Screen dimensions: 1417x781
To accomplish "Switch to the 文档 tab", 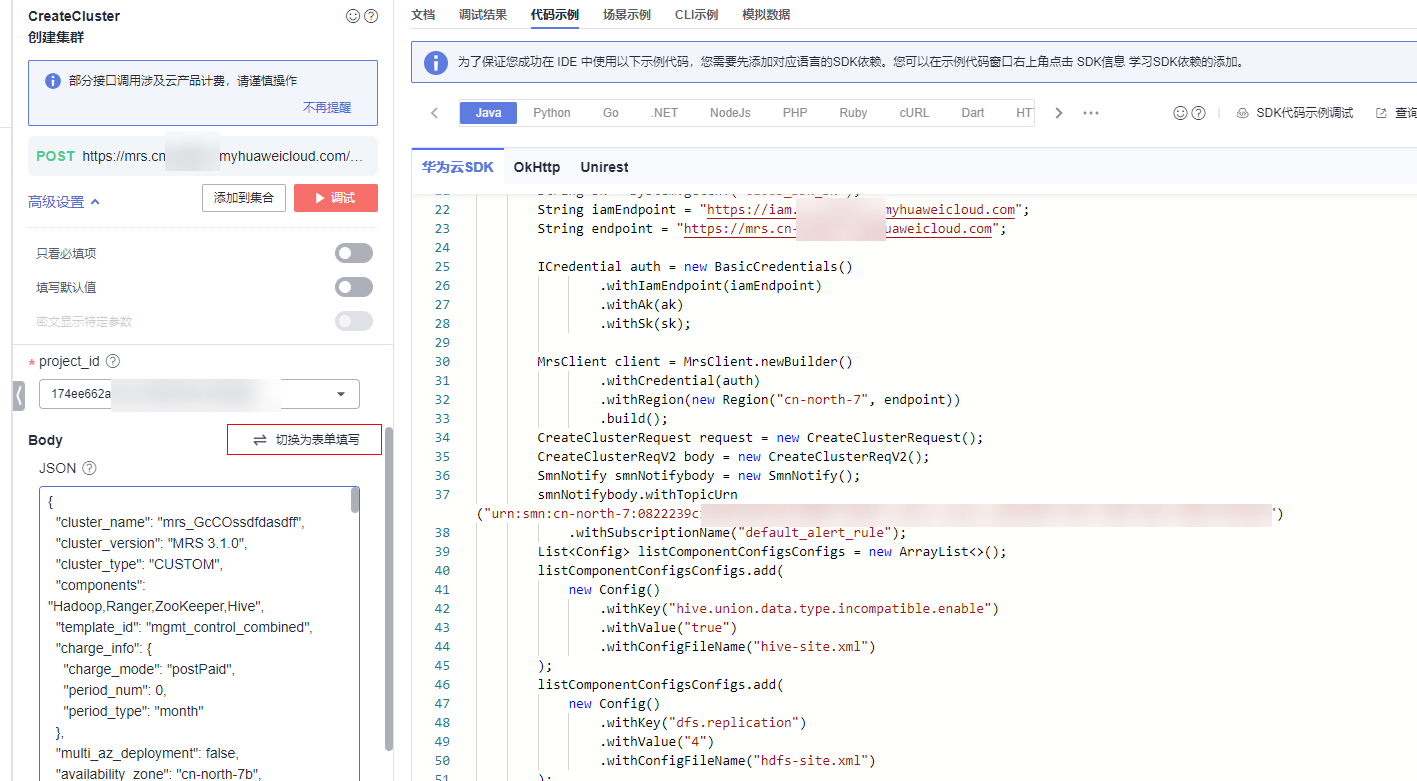I will (x=423, y=15).
